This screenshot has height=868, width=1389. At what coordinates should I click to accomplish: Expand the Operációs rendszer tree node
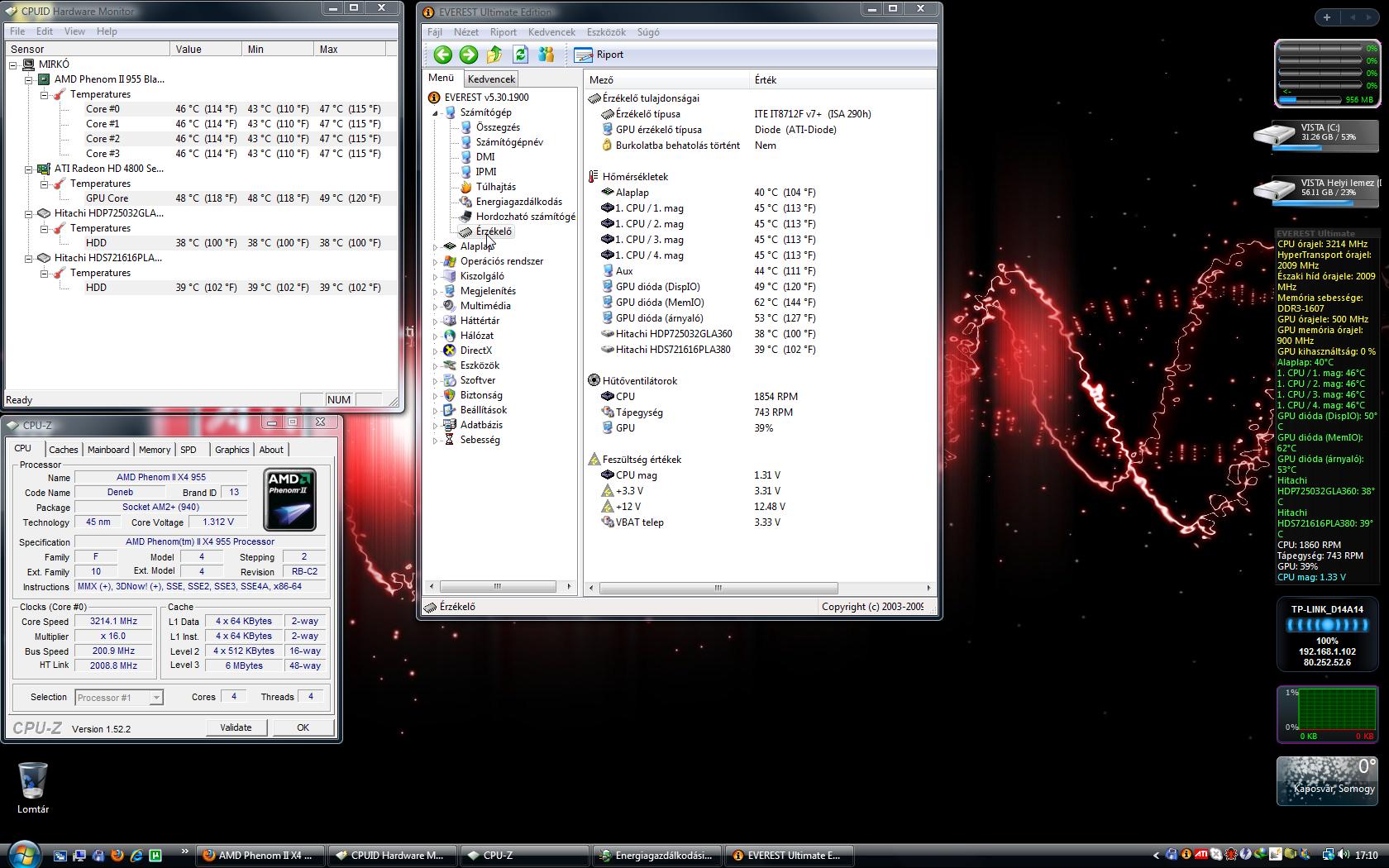[x=435, y=261]
